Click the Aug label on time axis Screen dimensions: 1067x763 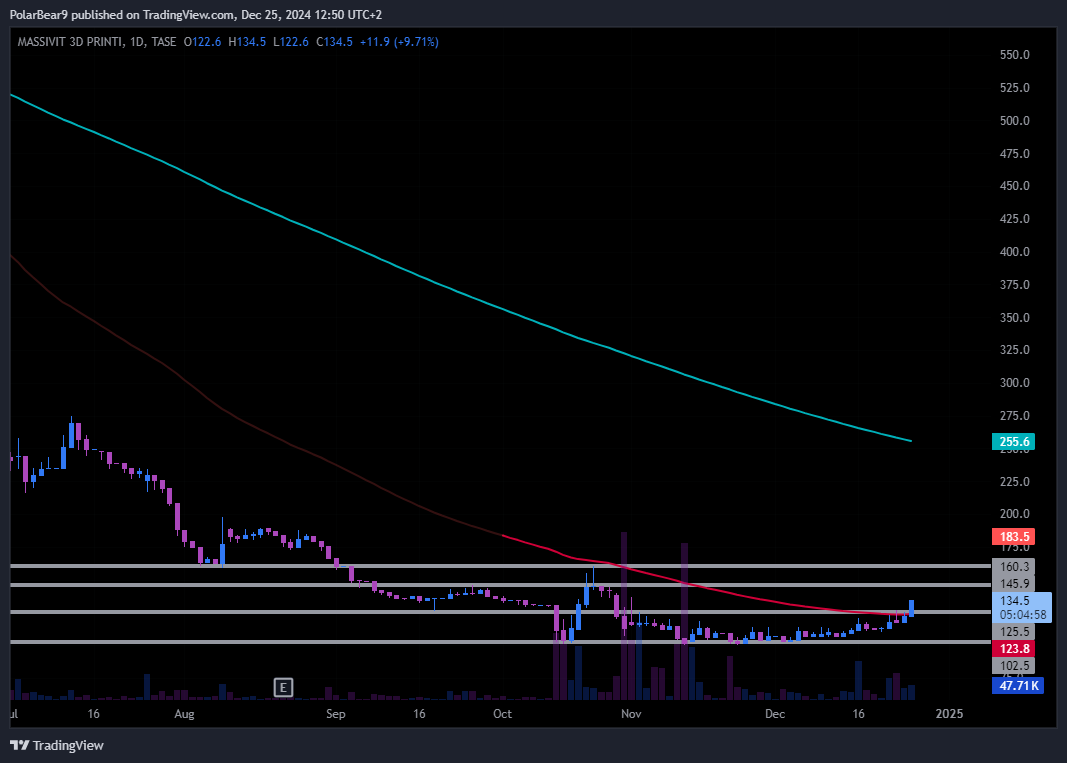coord(184,713)
